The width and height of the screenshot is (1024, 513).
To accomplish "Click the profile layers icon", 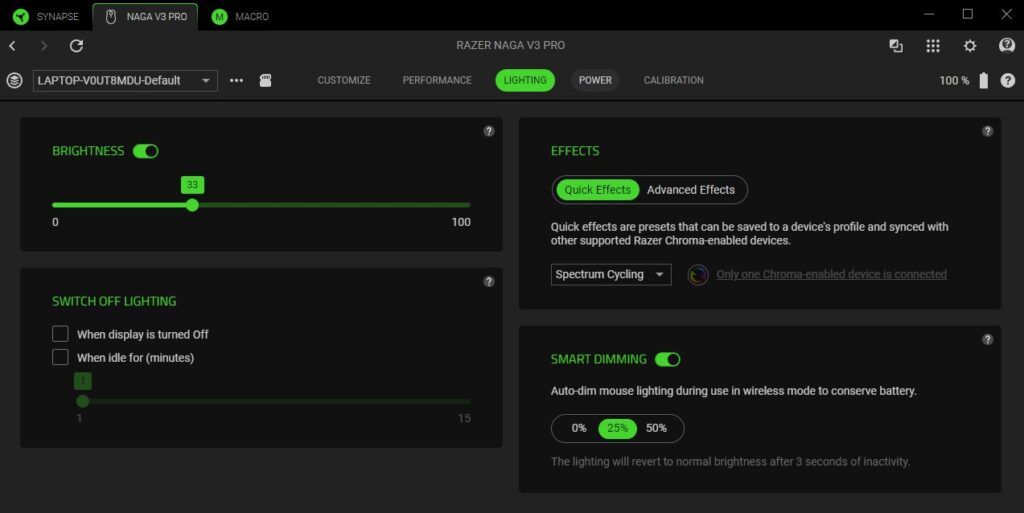I will (x=14, y=80).
